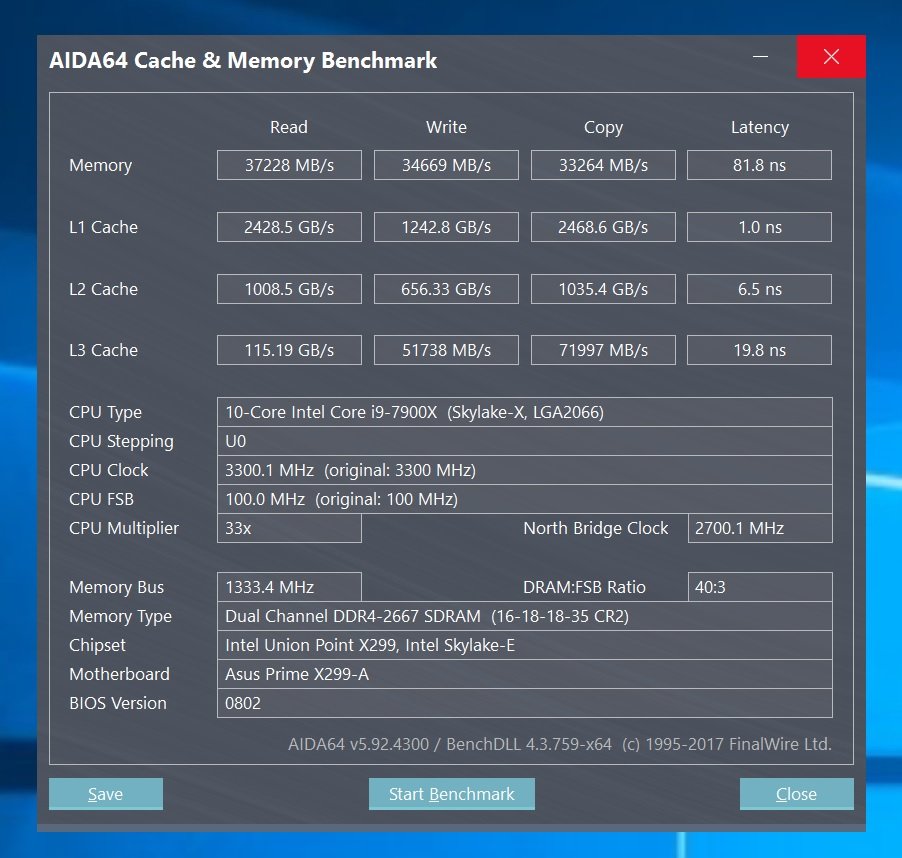
Task: Click North Bridge Clock value 2700.1 MHz
Action: [x=760, y=528]
